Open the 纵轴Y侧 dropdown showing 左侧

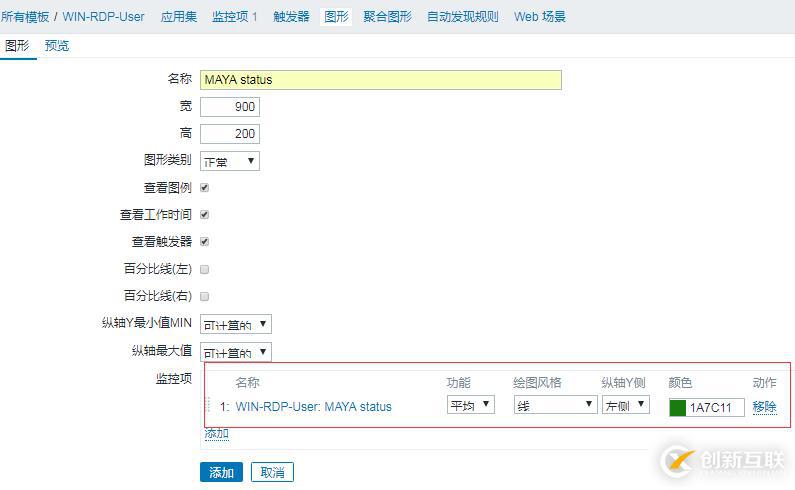click(x=626, y=405)
